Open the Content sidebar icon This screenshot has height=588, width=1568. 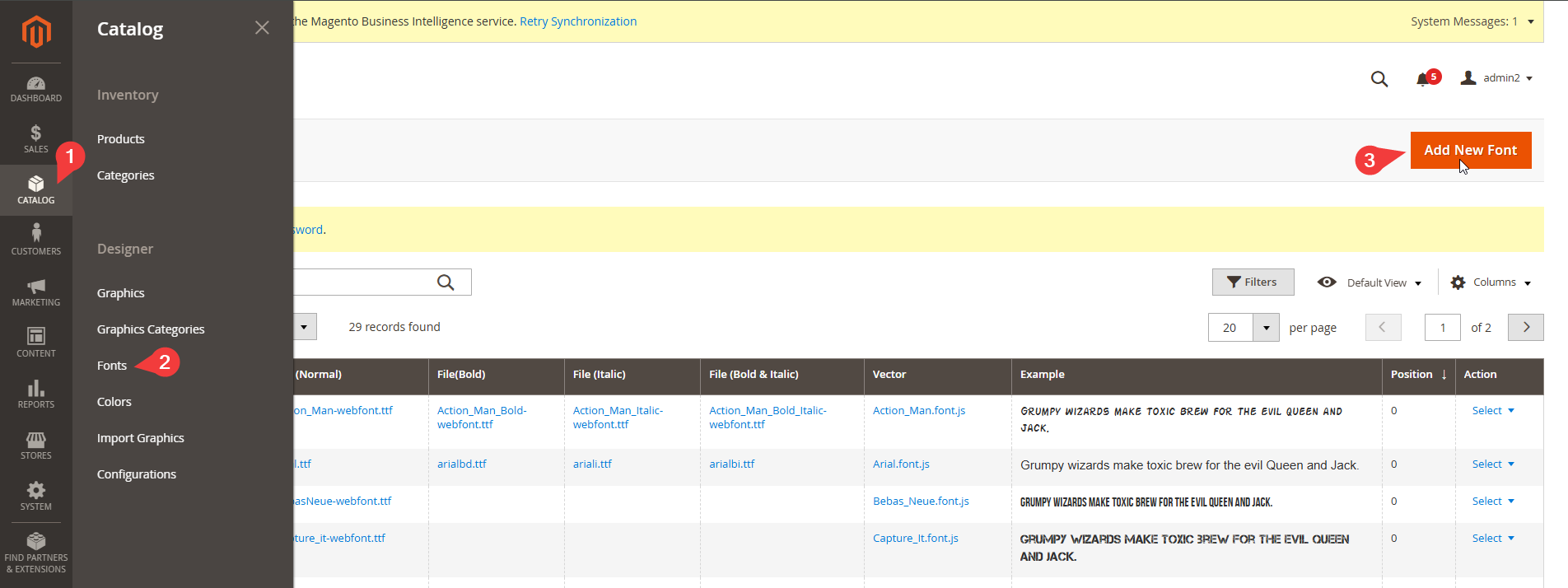pos(35,342)
